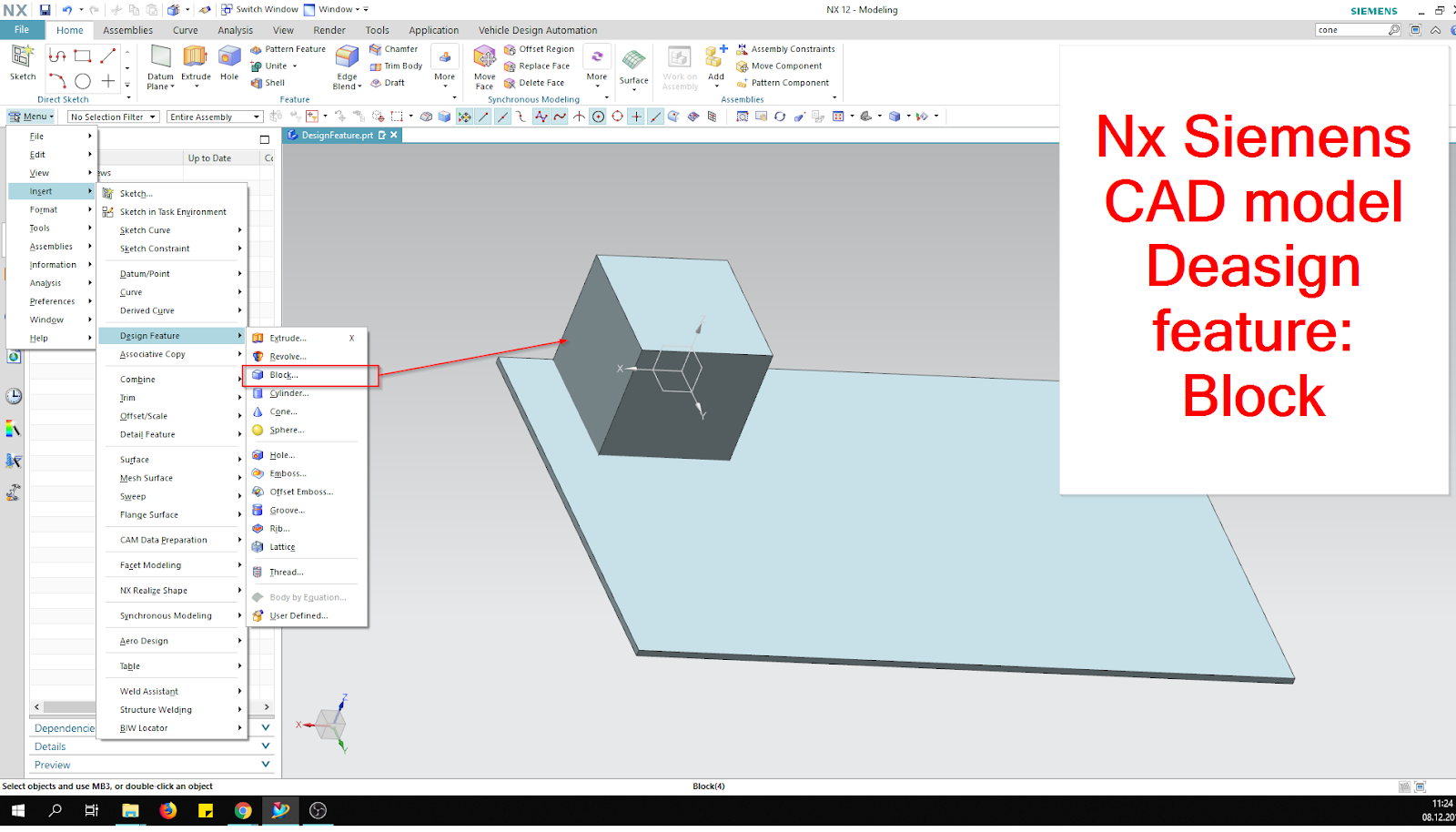
Task: Select the Hole tool in ribbon
Action: point(229,63)
